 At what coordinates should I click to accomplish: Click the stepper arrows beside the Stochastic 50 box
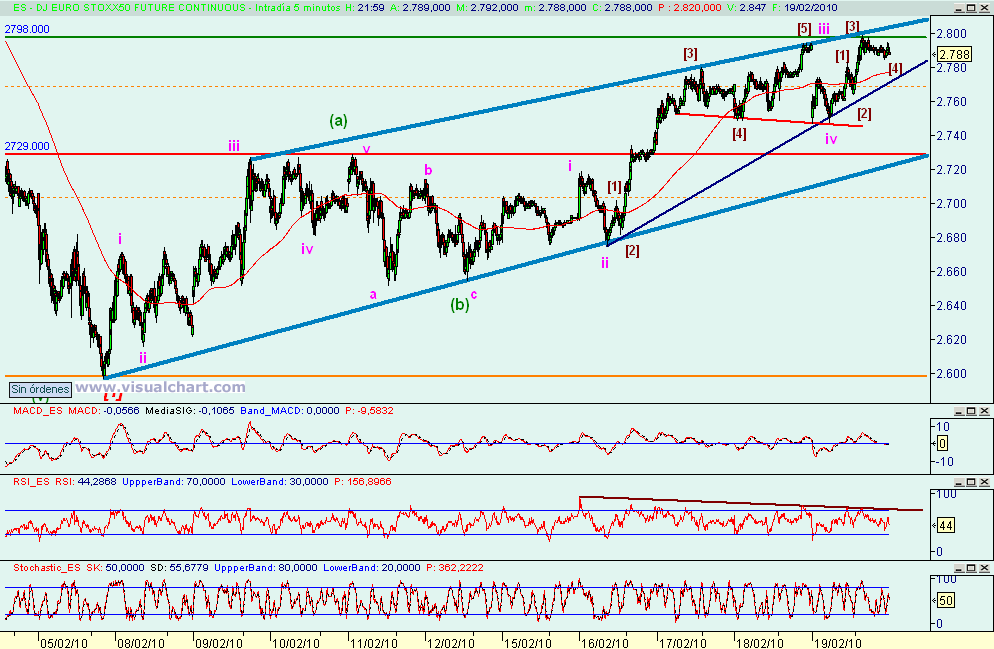tap(934, 599)
